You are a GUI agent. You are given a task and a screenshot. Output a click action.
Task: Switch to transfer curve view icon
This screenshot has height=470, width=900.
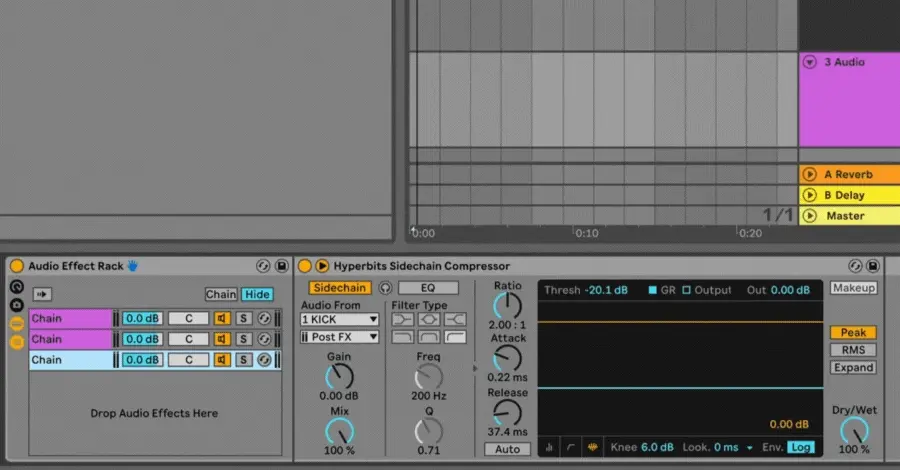pyautogui.click(x=571, y=447)
